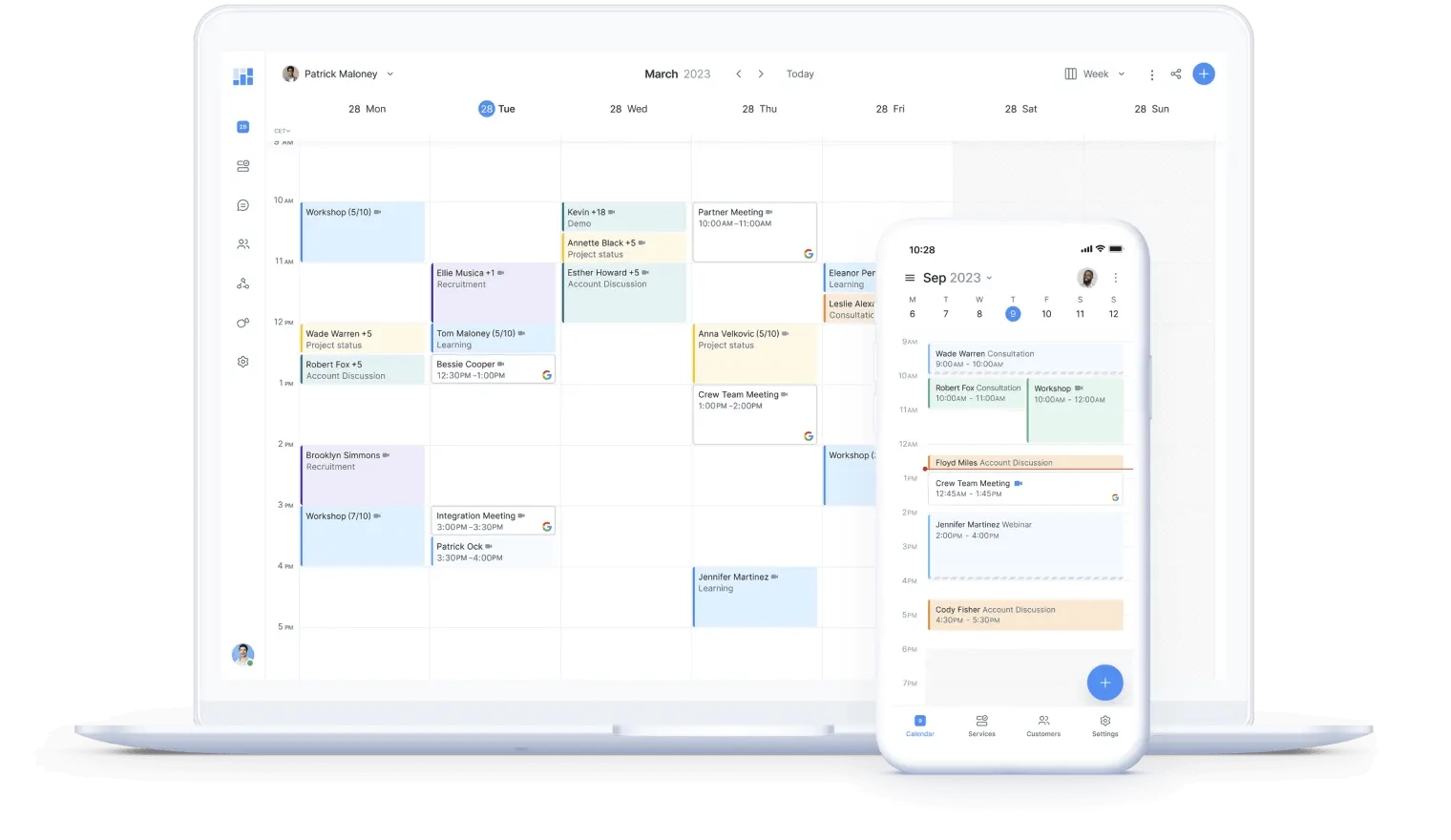
Task: Open the Eleanor Learning event on Friday
Action: (x=850, y=278)
